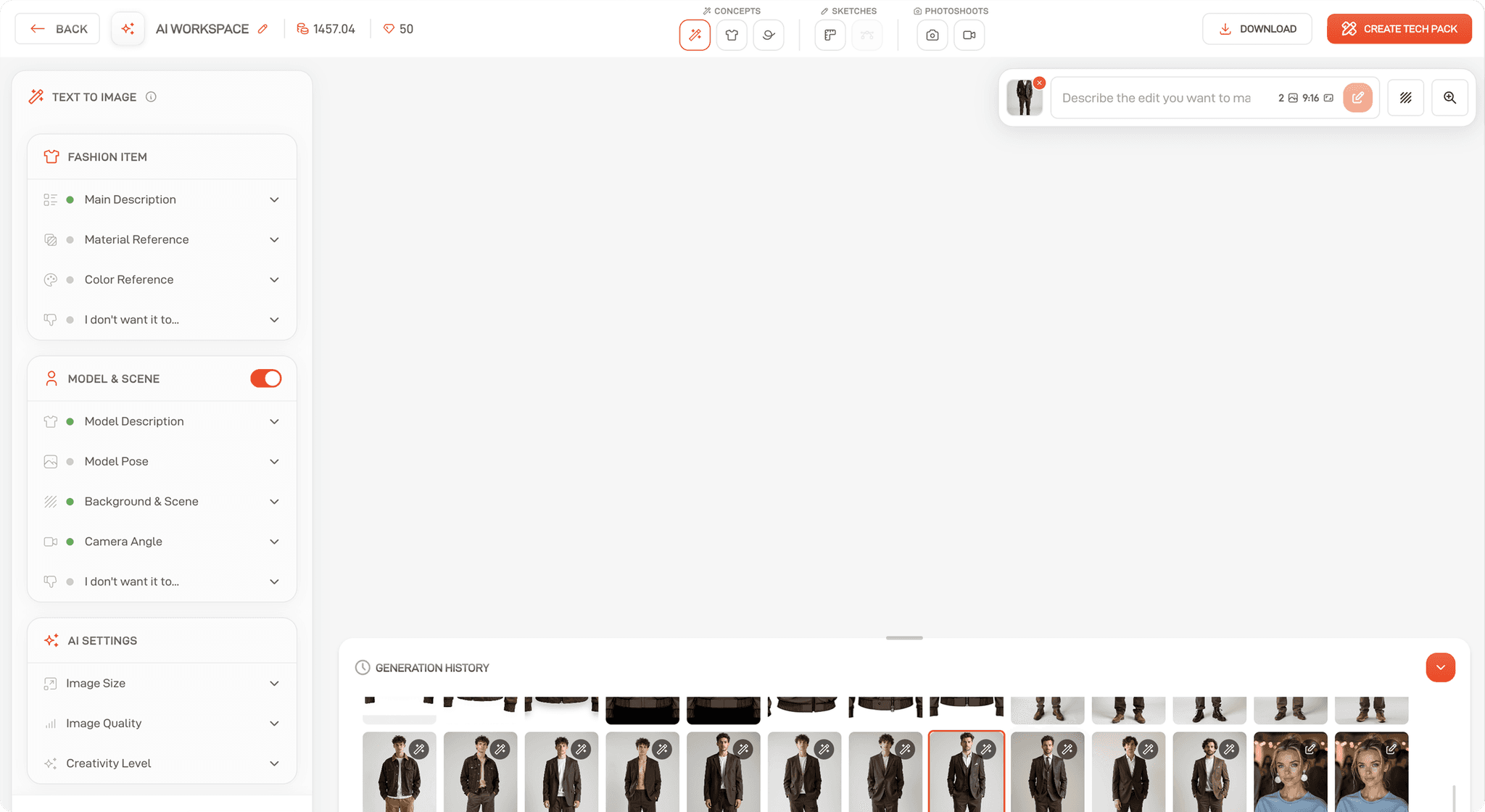The width and height of the screenshot is (1485, 812).
Task: Click the Download button
Action: pos(1257,29)
